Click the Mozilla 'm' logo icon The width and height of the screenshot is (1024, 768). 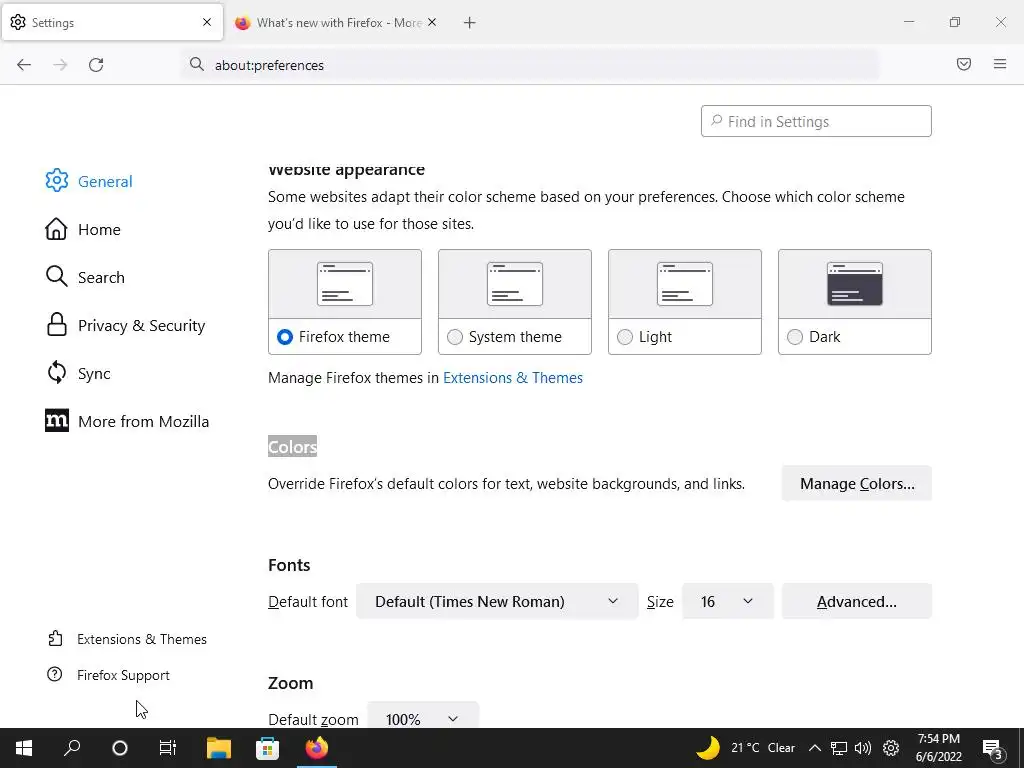tap(57, 421)
